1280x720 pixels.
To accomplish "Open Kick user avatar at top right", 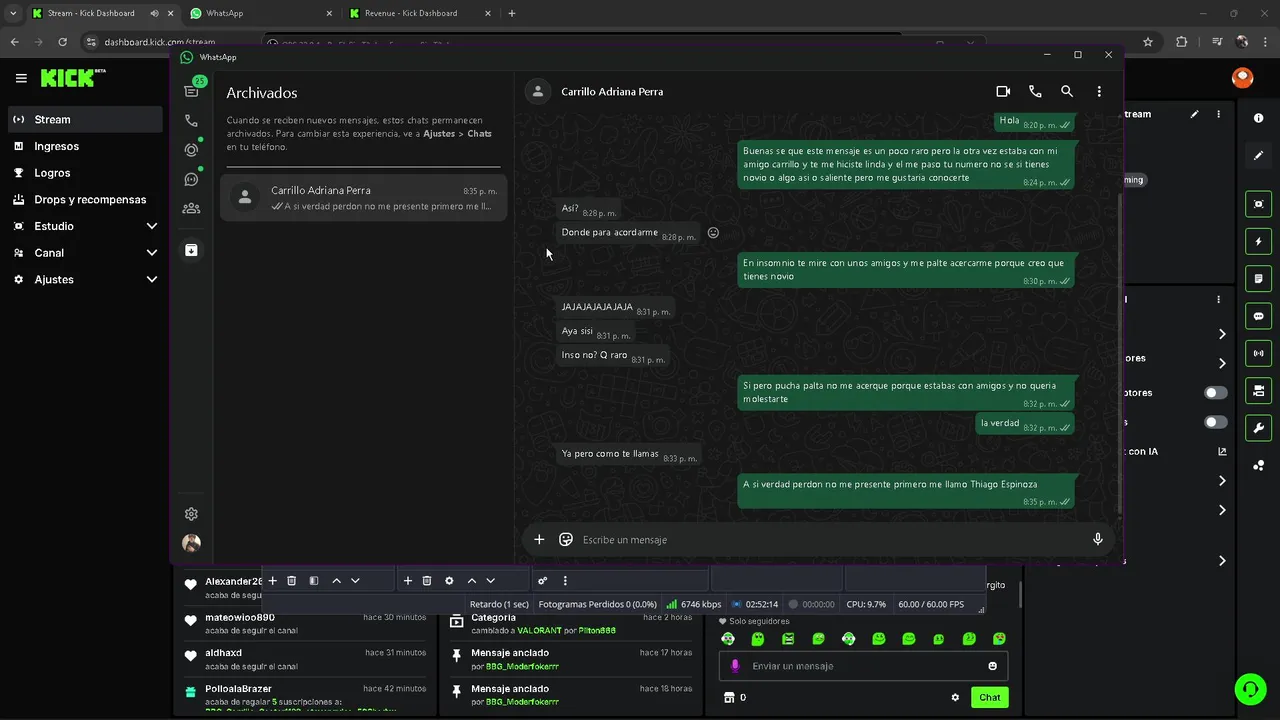I will 1242,78.
